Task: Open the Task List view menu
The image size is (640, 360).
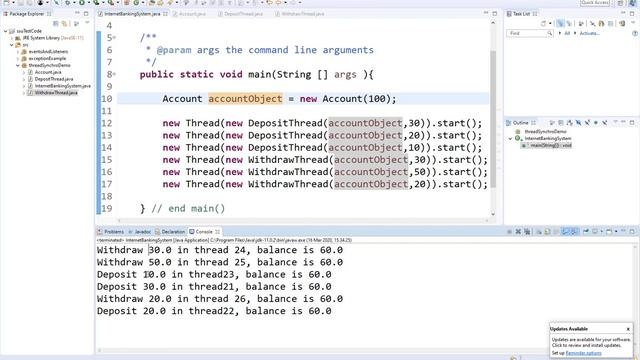Action: tap(633, 22)
